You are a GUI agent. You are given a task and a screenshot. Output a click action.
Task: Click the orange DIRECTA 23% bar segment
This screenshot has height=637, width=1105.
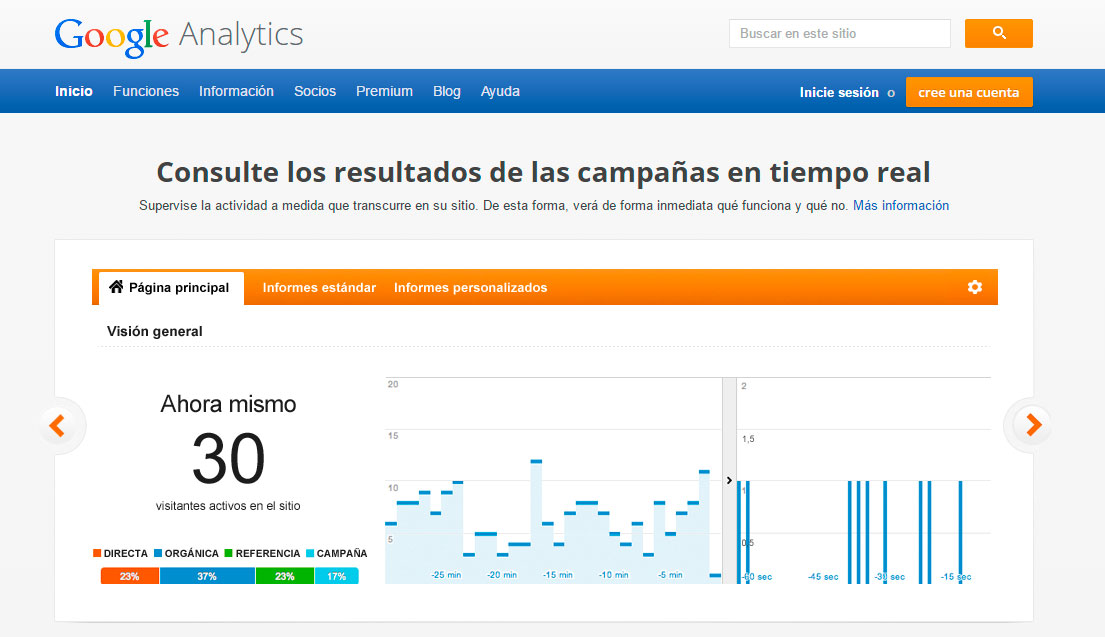click(x=130, y=576)
